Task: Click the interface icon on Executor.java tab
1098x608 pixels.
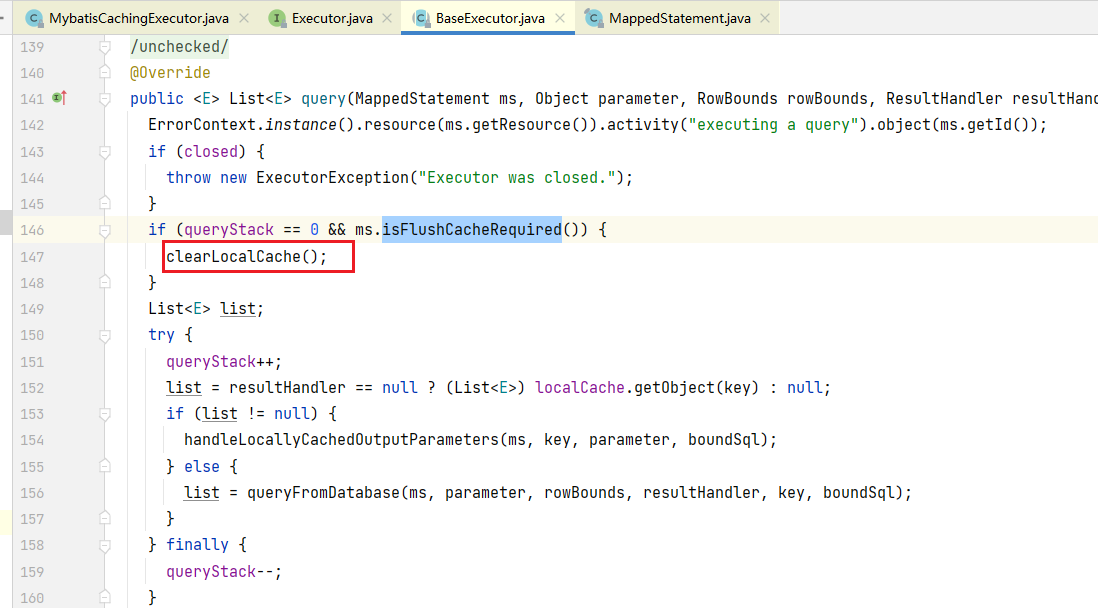Action: [x=277, y=18]
